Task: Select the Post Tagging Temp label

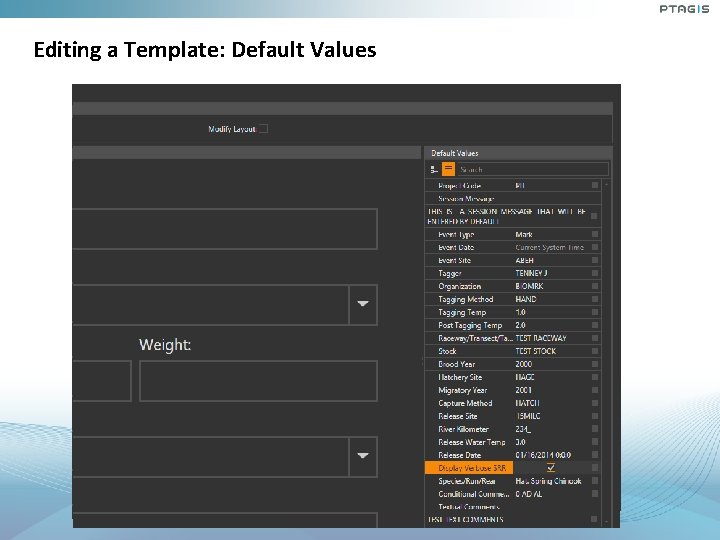Action: [x=470, y=325]
